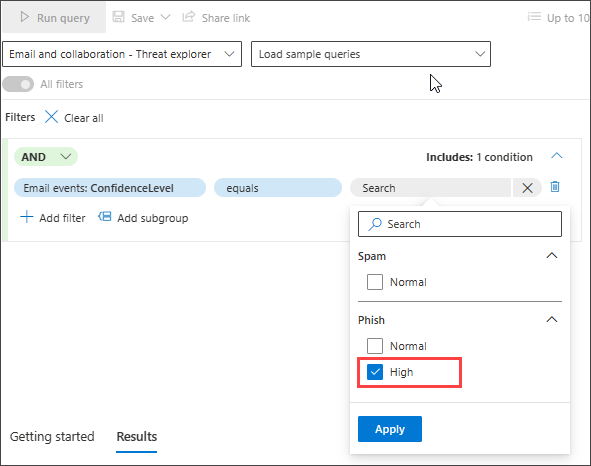Click the Search value field in filter row
The height and width of the screenshot is (466, 591).
point(430,188)
